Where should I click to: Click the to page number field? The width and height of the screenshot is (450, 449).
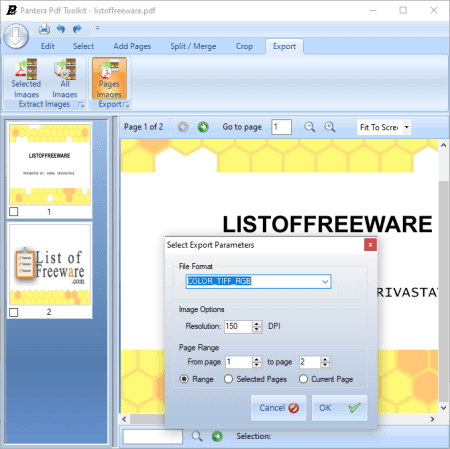310,362
